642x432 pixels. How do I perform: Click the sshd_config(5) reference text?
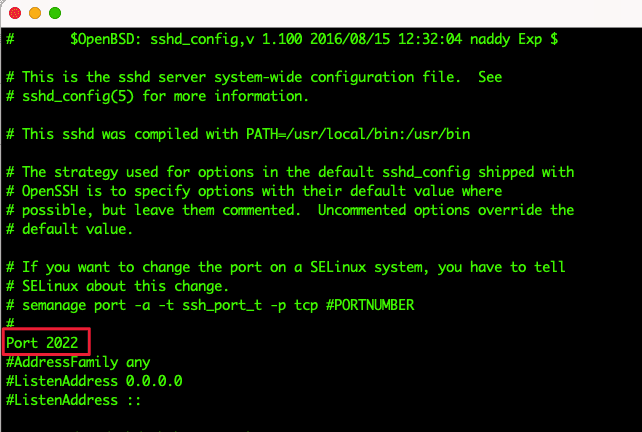click(78, 97)
